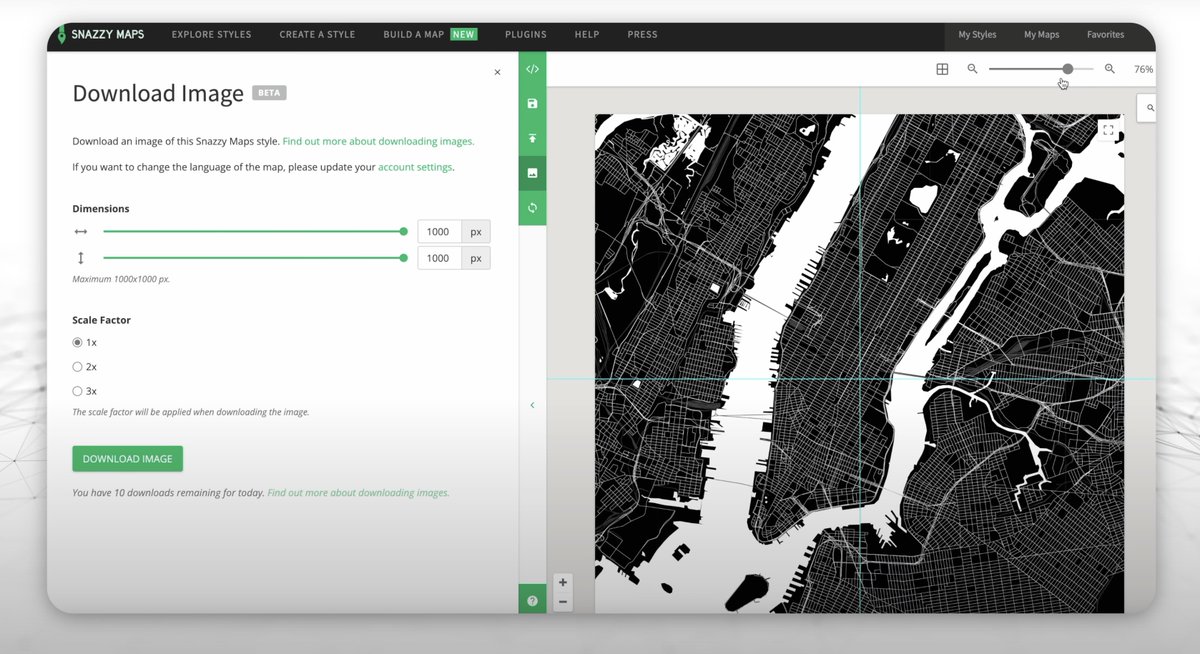The image size is (1200, 654).
Task: Click the refresh sync icon in sidebar
Action: pos(532,207)
